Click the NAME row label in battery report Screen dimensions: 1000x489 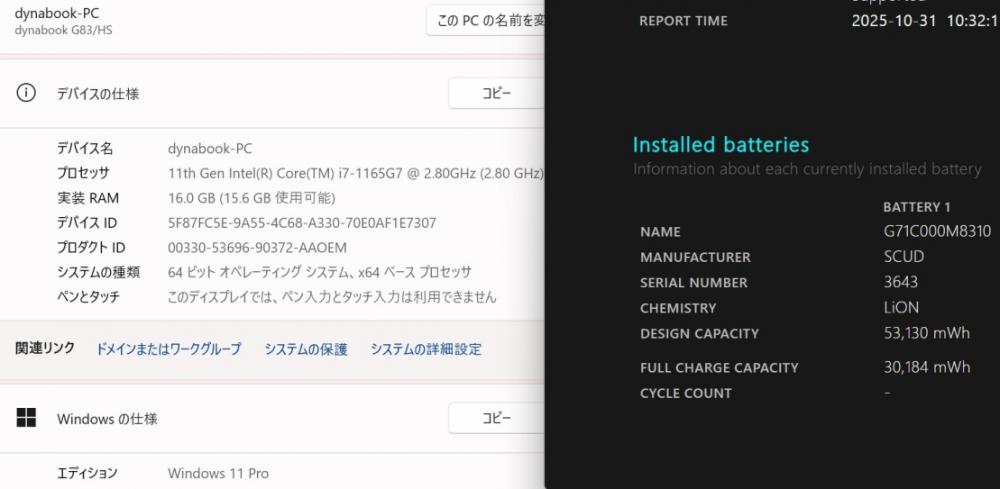pos(660,231)
